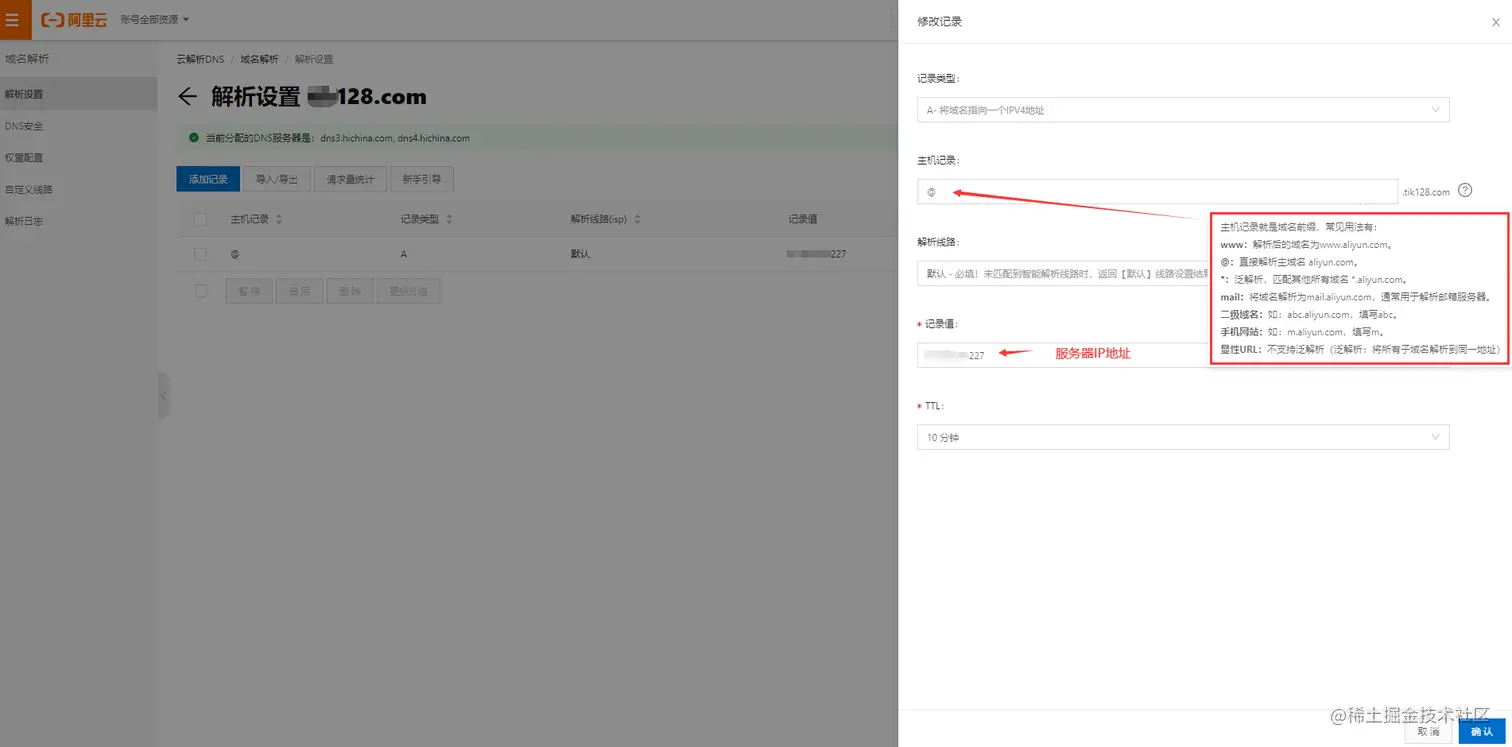Image resolution: width=1512 pixels, height=747 pixels.
Task: Tick the checkbox for the @ record row
Action: 200,254
